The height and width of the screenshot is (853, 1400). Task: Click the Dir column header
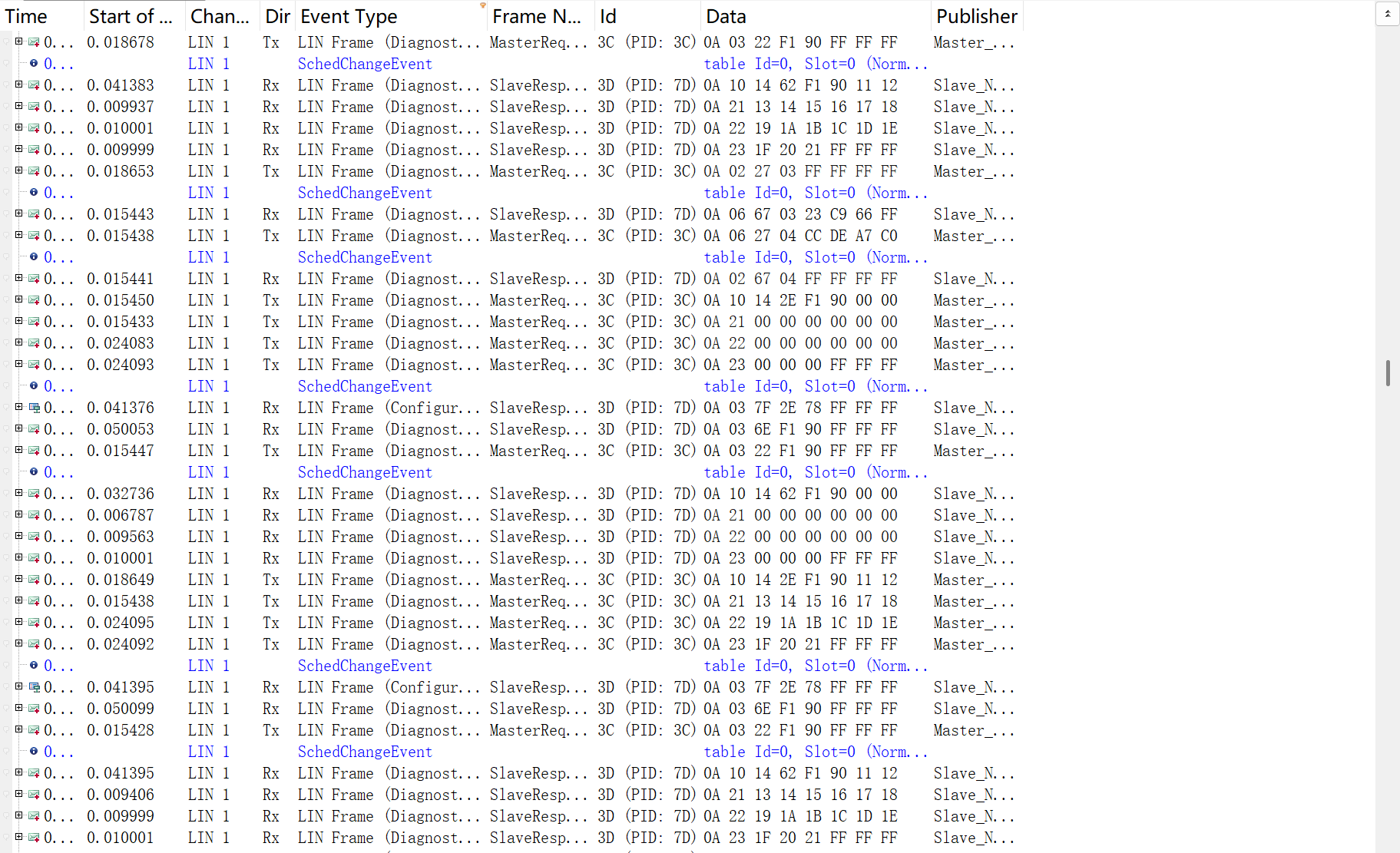point(276,16)
